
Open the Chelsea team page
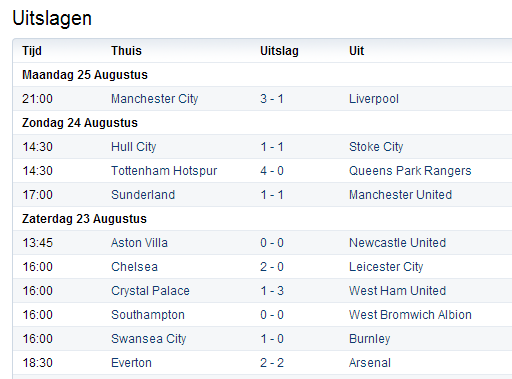pyautogui.click(x=134, y=267)
